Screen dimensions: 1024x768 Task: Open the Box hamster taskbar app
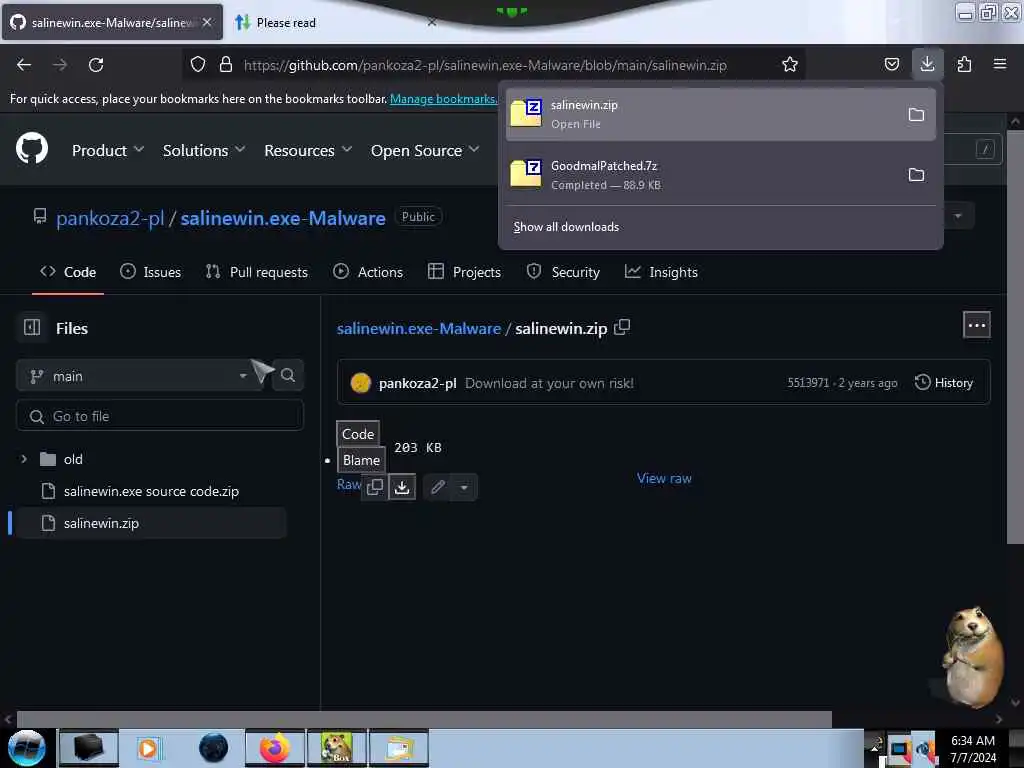[337, 748]
